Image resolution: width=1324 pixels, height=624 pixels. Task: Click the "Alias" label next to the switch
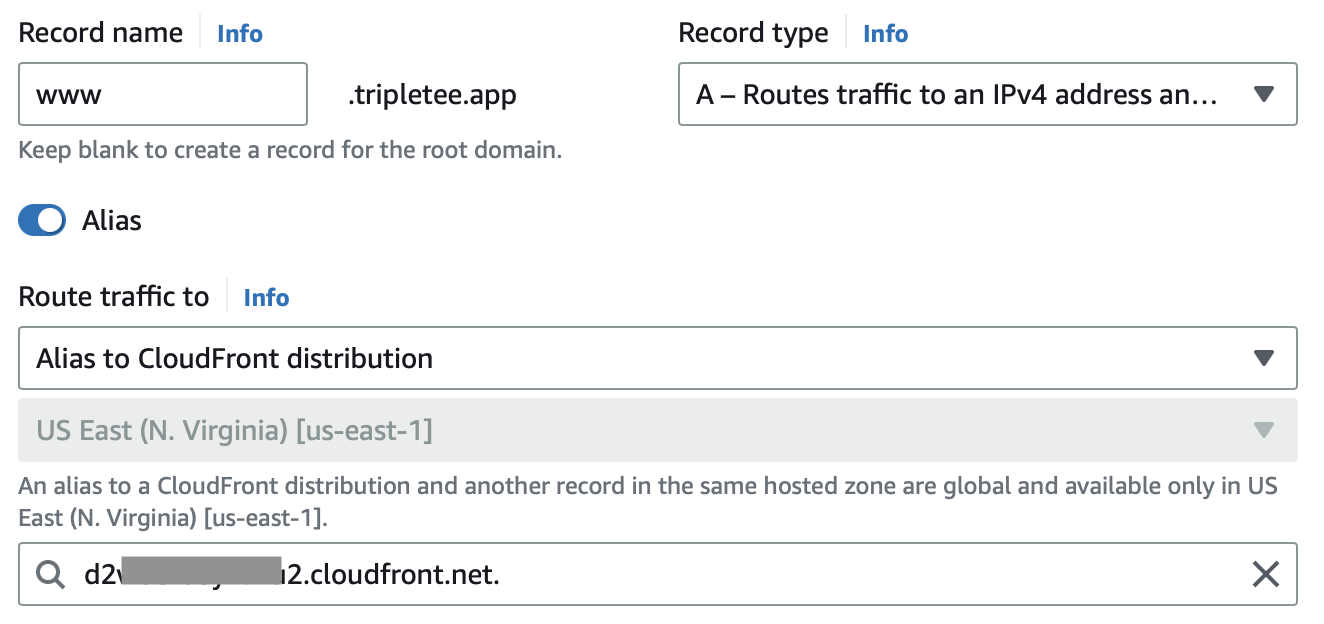click(112, 220)
